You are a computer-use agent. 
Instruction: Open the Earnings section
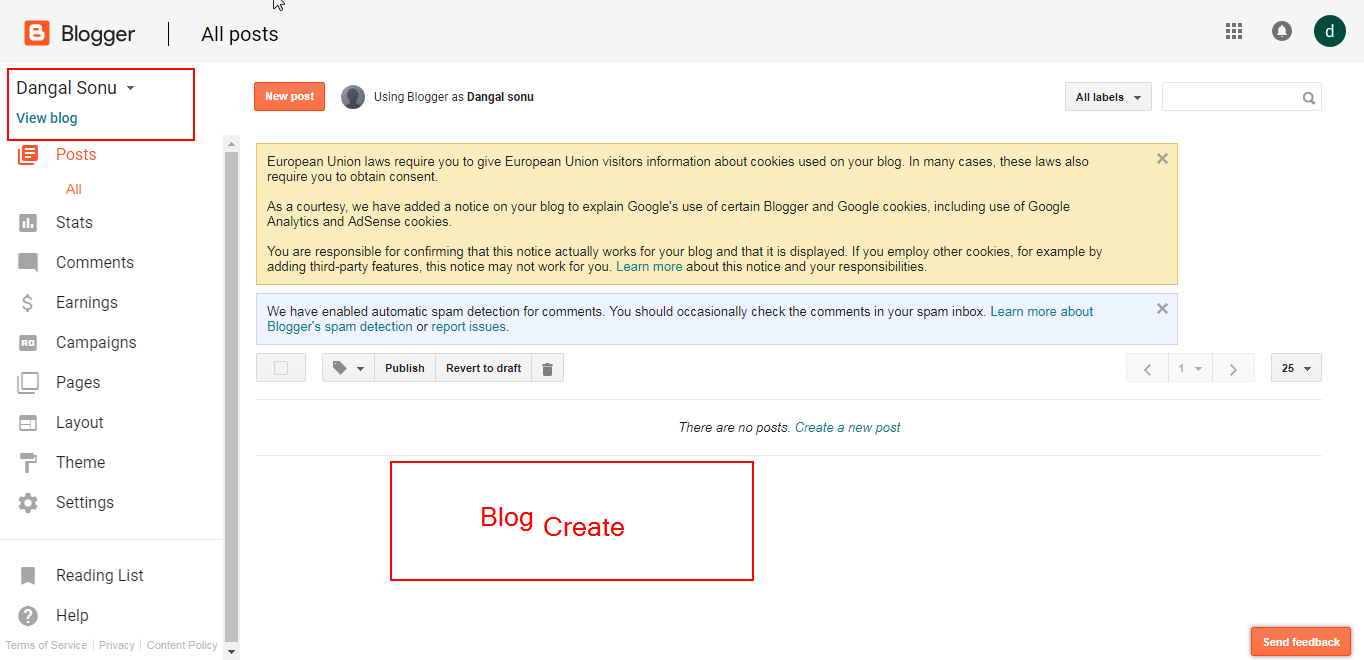click(87, 303)
